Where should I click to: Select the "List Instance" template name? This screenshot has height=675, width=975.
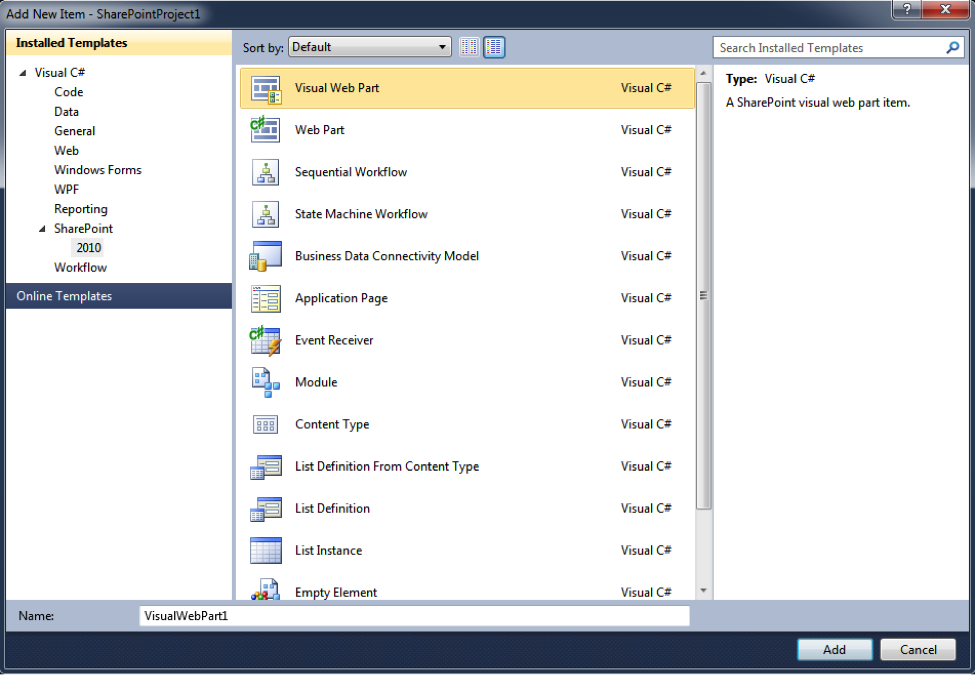click(x=328, y=551)
